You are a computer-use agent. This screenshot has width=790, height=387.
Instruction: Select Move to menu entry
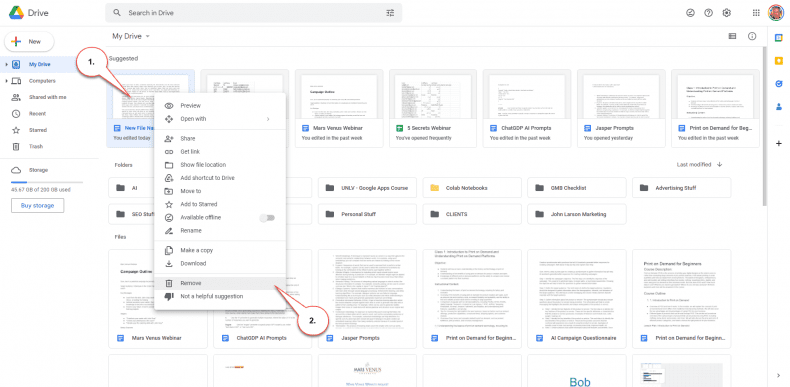click(220, 191)
